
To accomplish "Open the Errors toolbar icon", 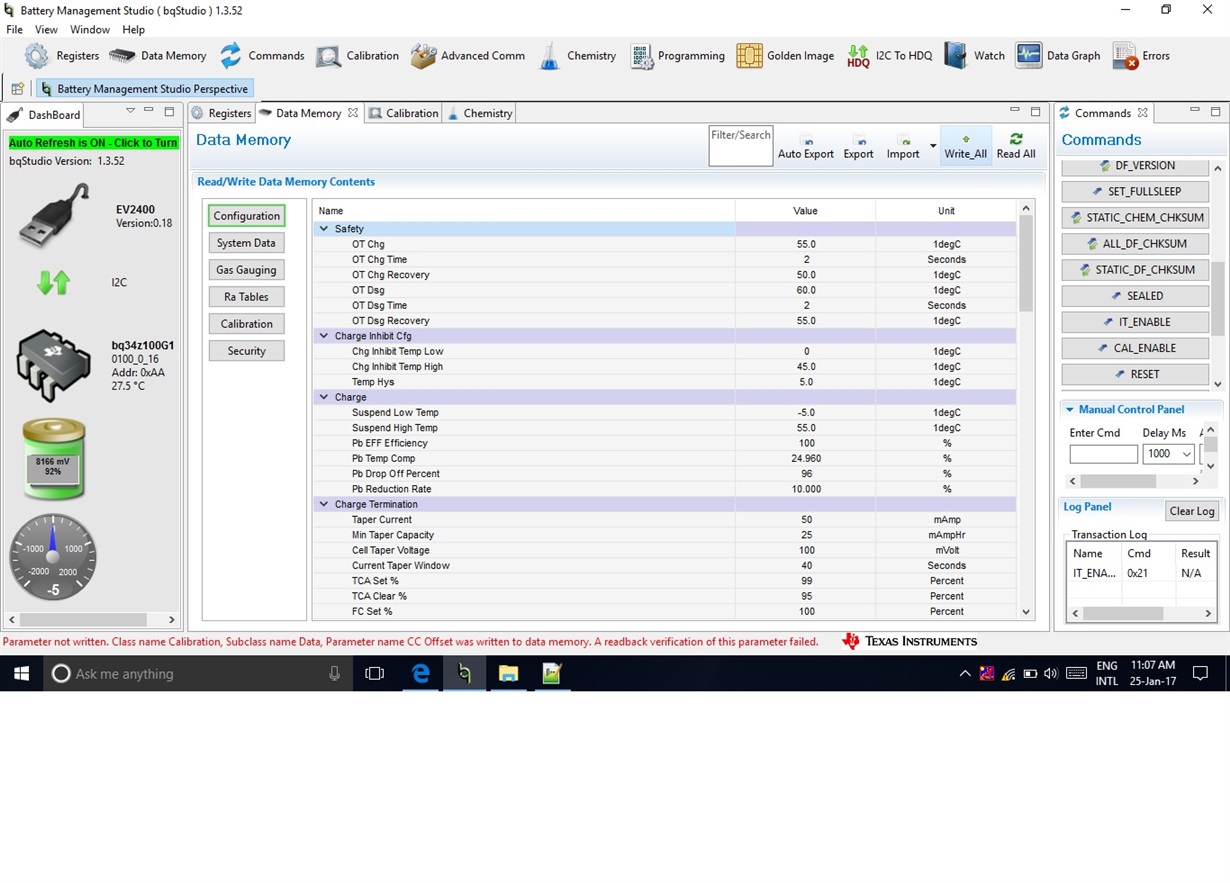I will click(1125, 56).
